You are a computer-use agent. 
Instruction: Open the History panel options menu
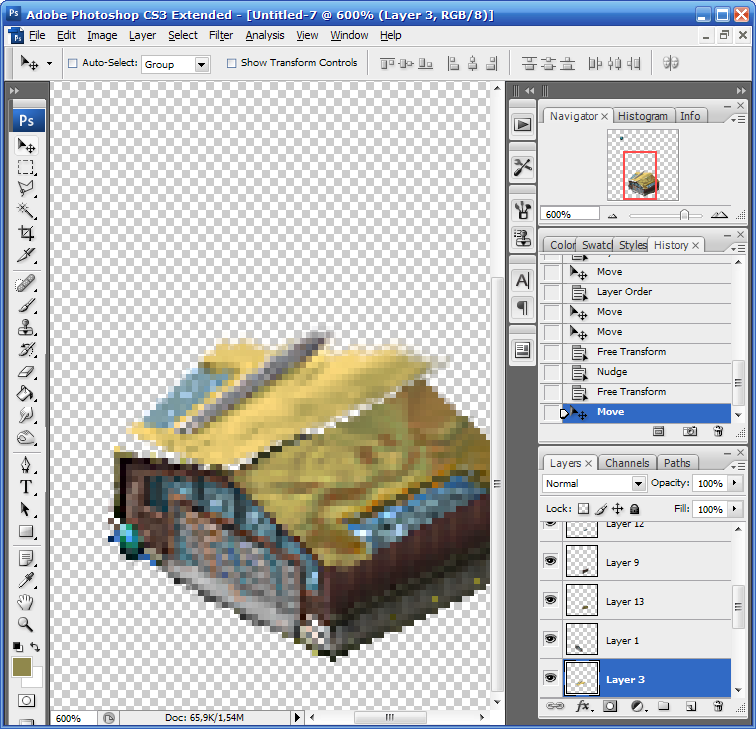(738, 248)
